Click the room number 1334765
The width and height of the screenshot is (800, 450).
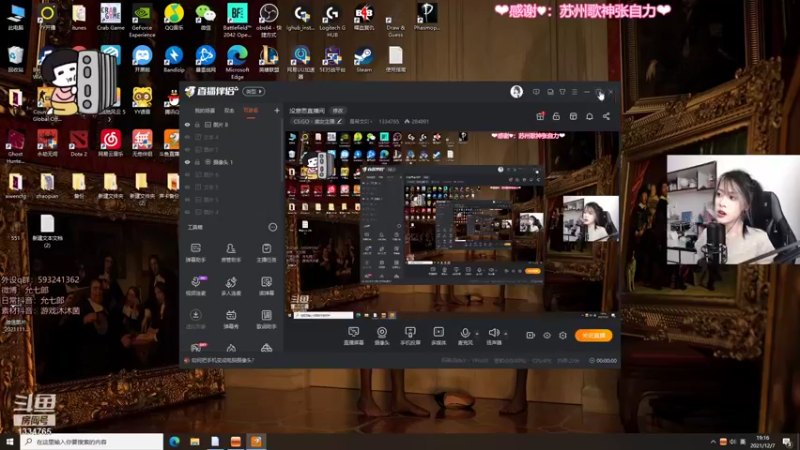tap(389, 121)
